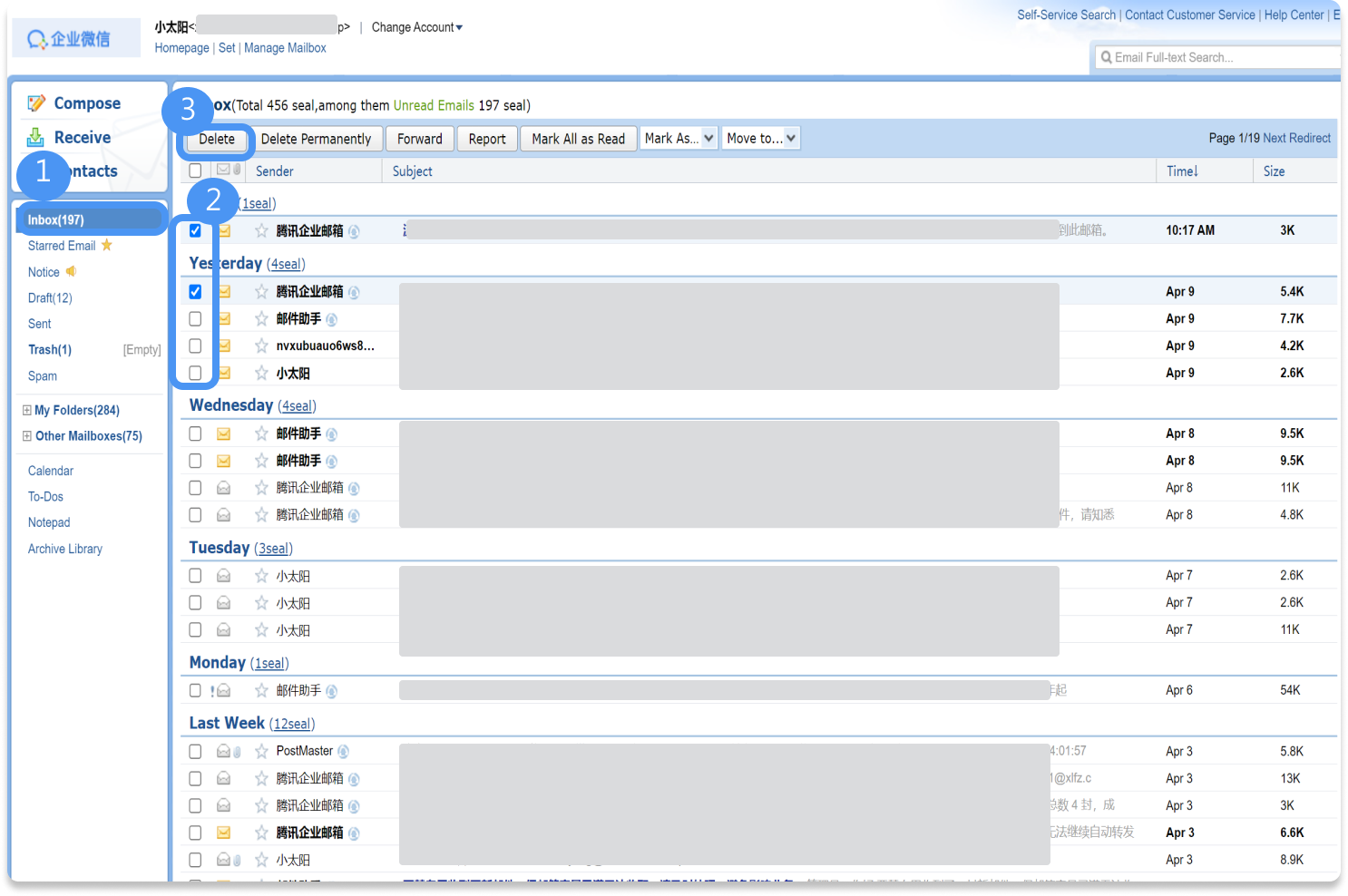
Task: Open the Archive Library link
Action: pyautogui.click(x=65, y=549)
